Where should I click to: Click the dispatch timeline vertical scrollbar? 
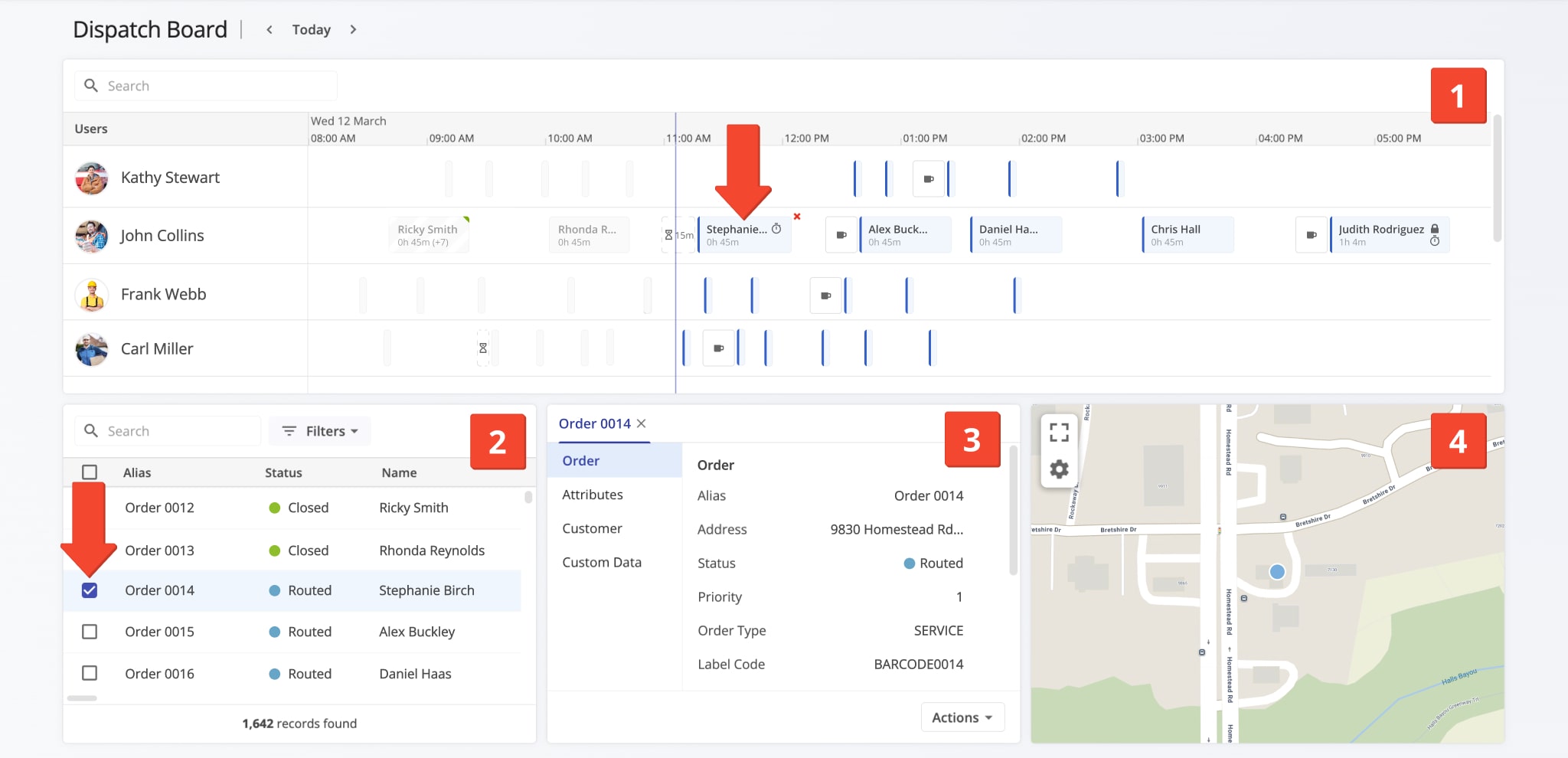(1498, 180)
